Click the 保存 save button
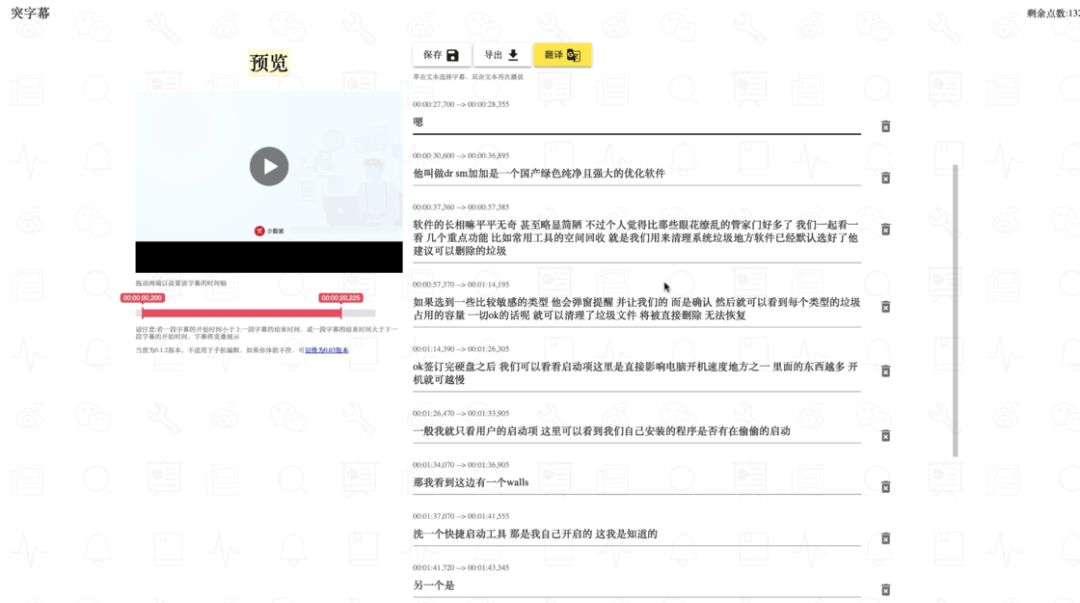The image size is (1080, 603). coord(442,55)
